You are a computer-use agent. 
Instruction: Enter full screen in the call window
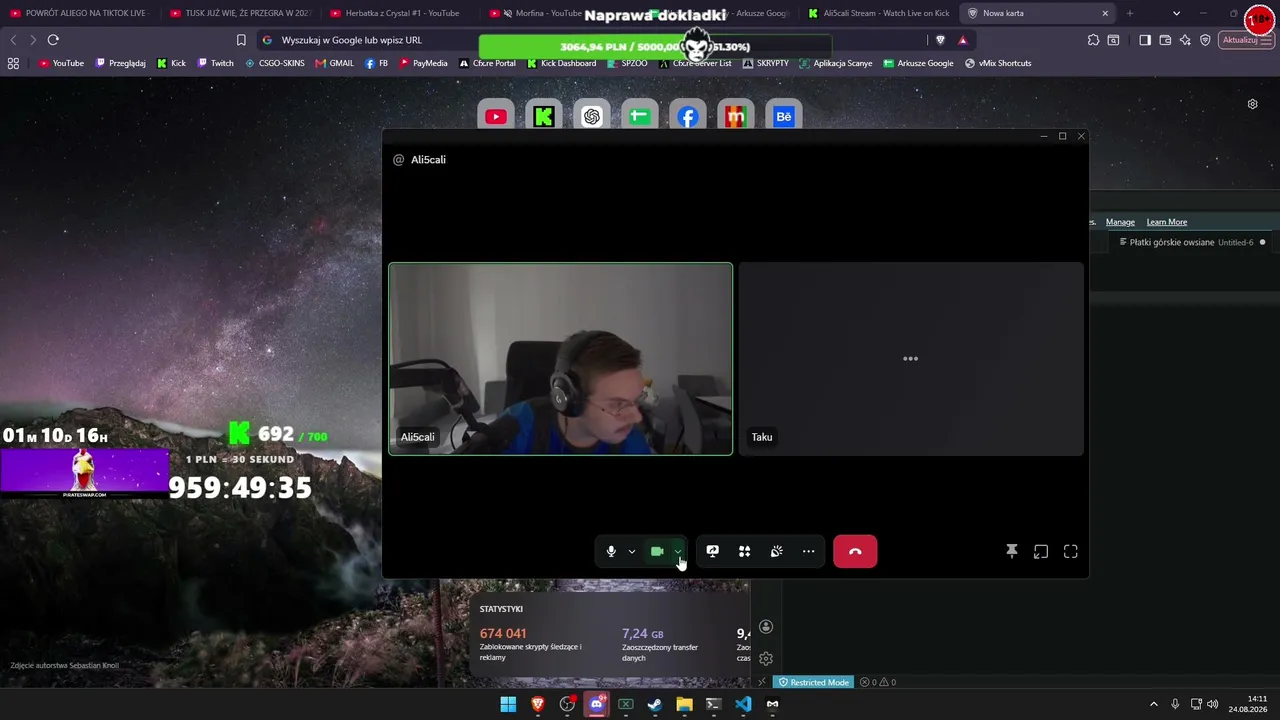pyautogui.click(x=1071, y=551)
